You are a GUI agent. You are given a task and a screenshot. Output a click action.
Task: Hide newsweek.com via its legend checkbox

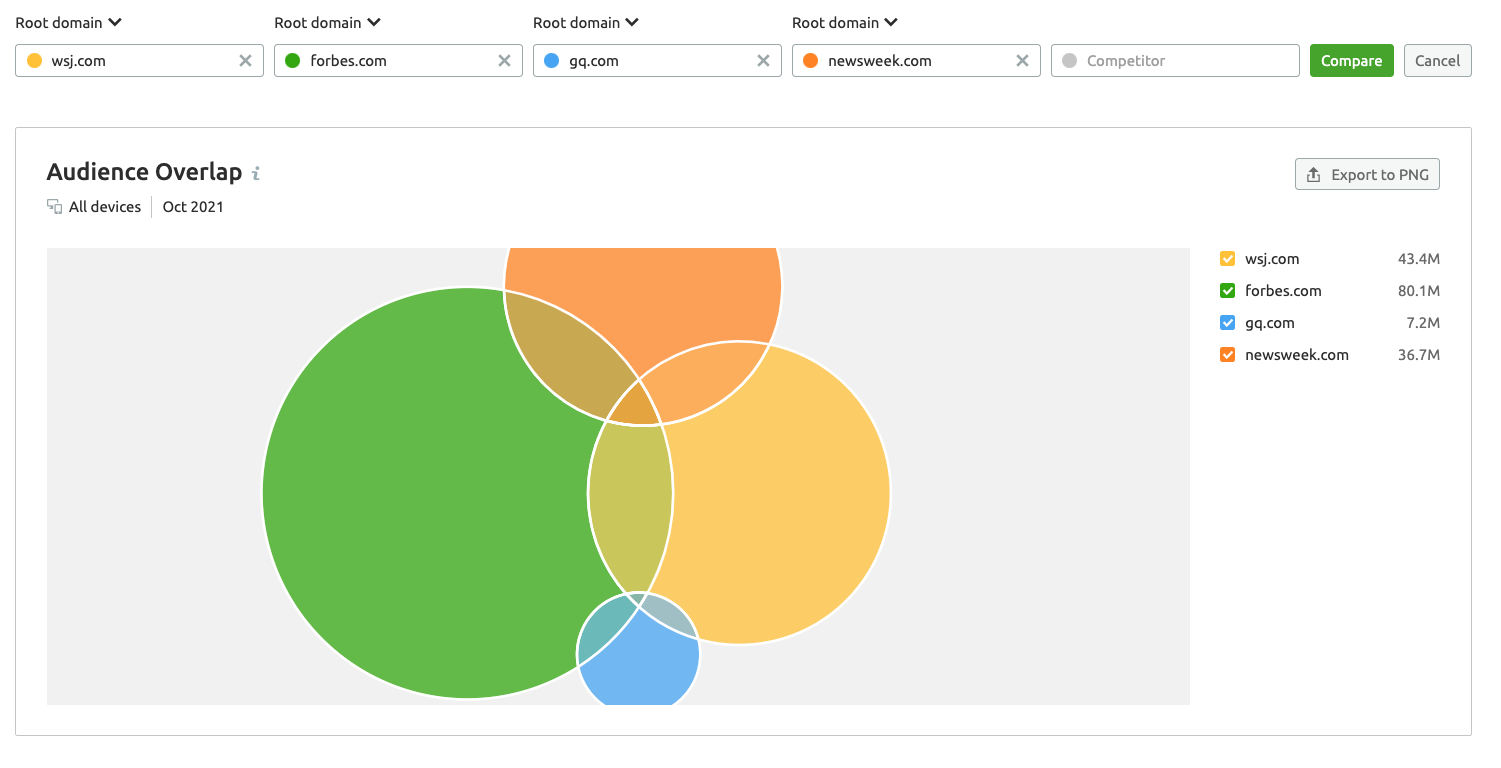[1228, 355]
